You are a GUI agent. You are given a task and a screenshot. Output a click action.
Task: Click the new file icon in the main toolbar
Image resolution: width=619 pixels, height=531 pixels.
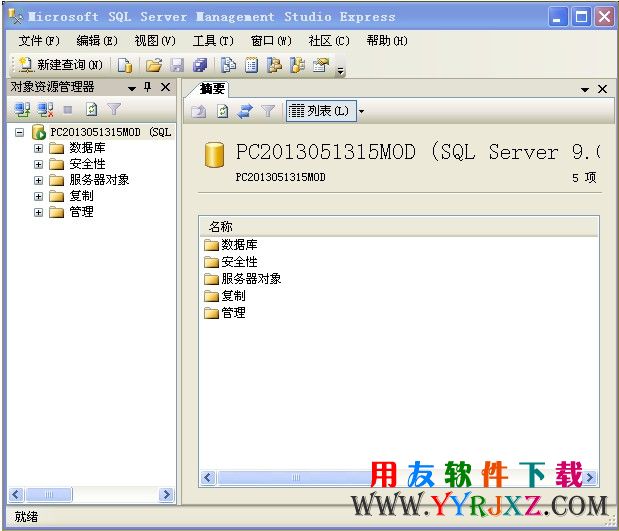[x=125, y=65]
